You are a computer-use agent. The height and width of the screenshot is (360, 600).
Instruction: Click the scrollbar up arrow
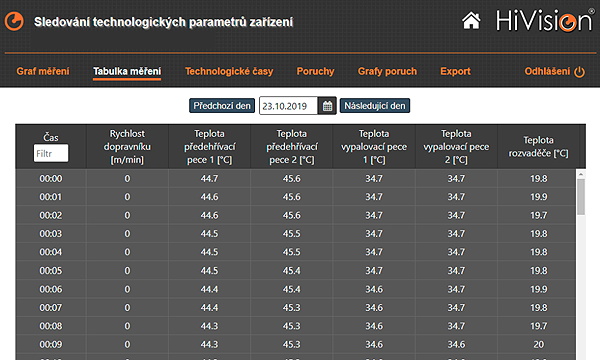pos(580,174)
